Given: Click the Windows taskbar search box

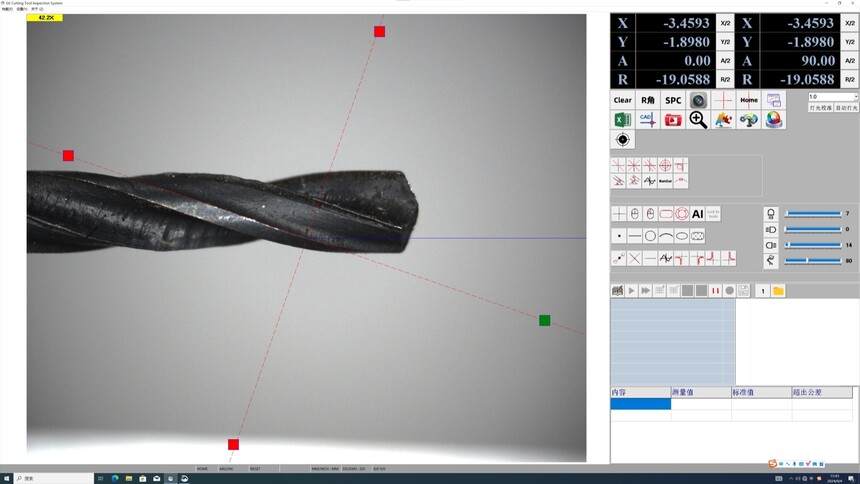Looking at the screenshot, I should click(x=54, y=479).
